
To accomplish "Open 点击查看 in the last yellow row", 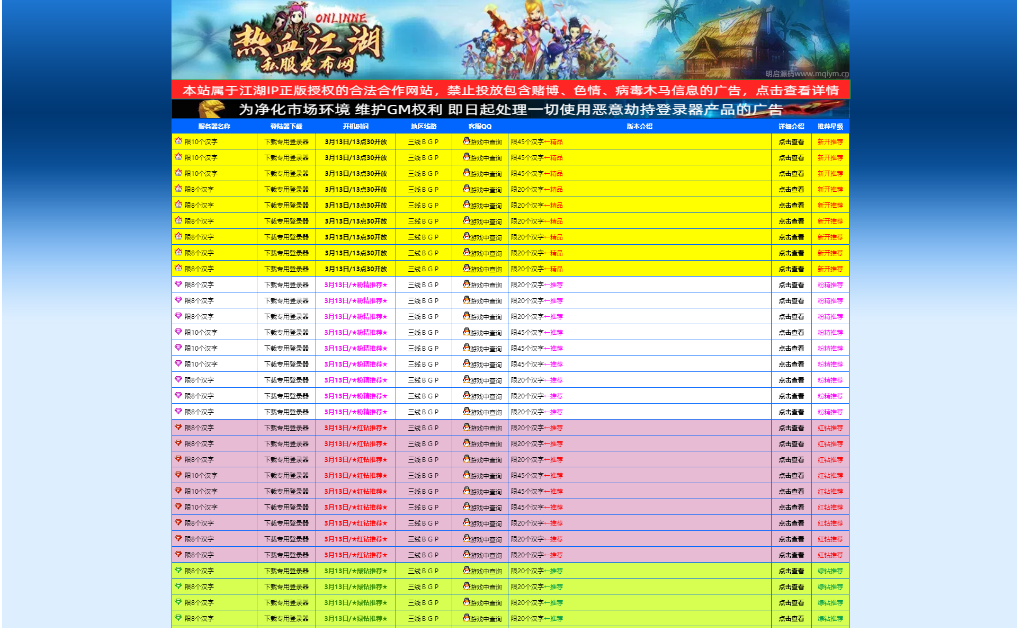I will tap(791, 269).
